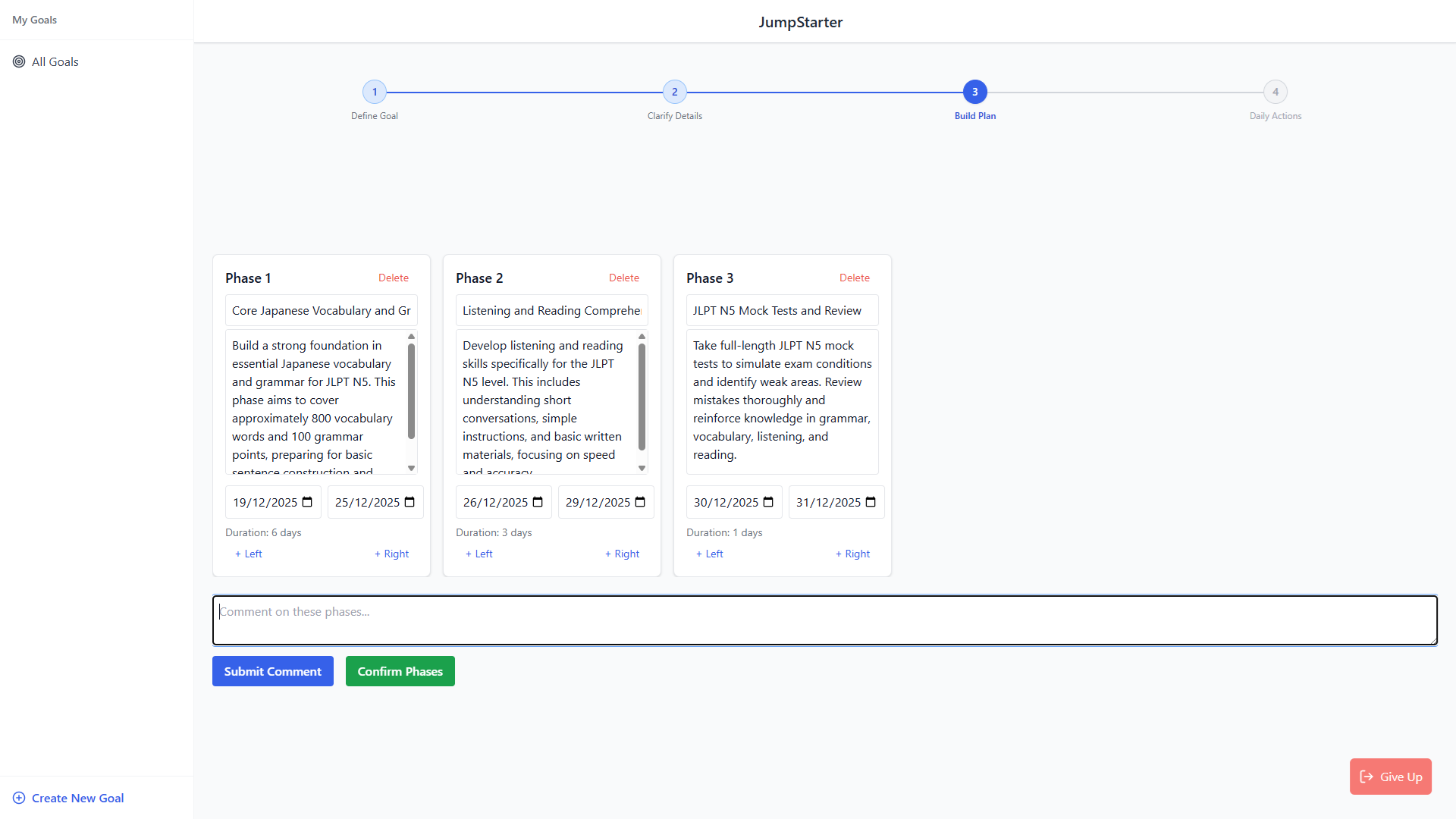Open calendar picker for Phase 1 end date
This screenshot has height=819, width=1456.
(409, 502)
